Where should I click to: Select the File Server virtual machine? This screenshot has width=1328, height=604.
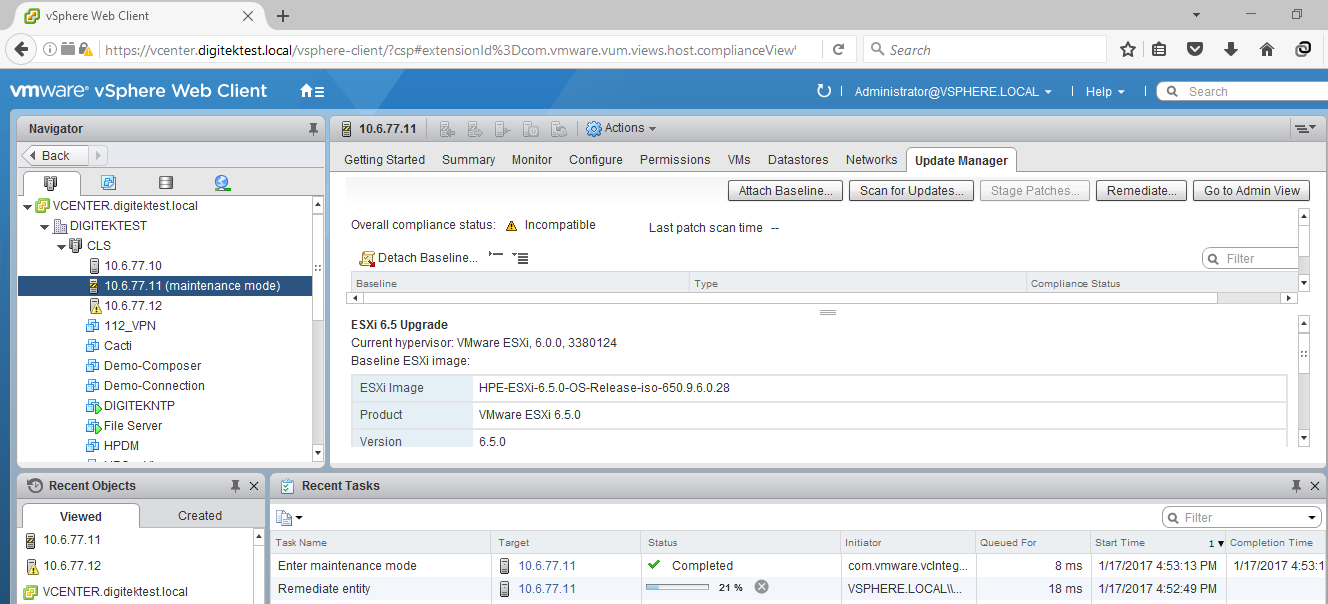pos(132,426)
